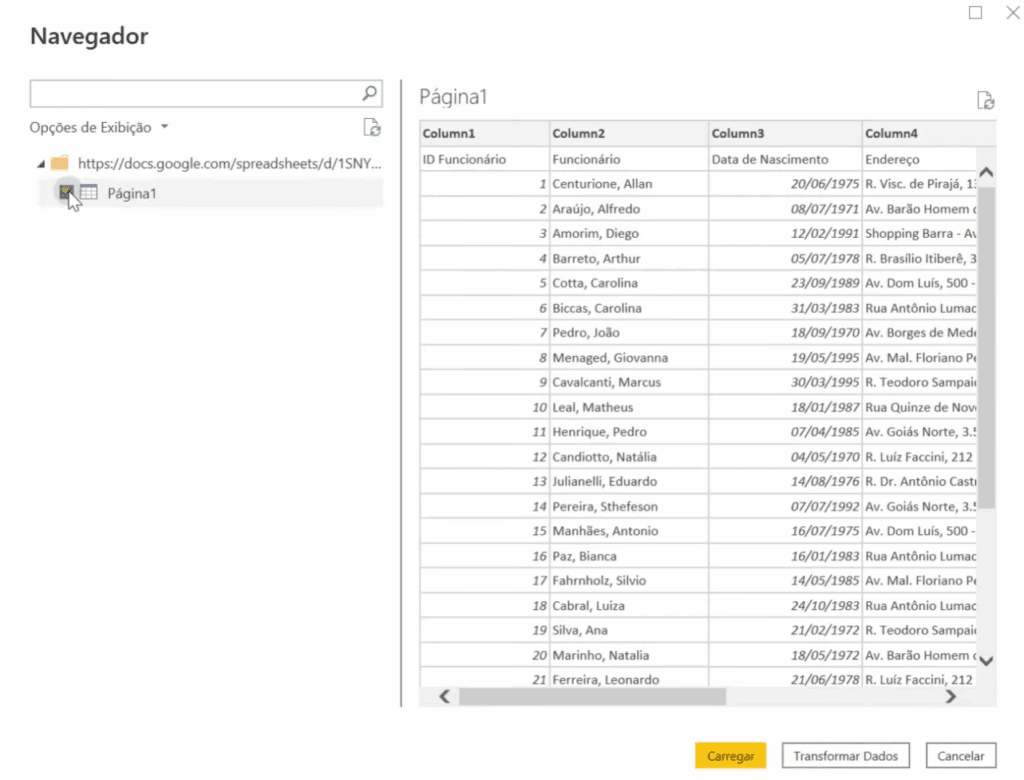Refresh the Página1 preview icon
This screenshot has width=1024, height=780.
pyautogui.click(x=985, y=101)
